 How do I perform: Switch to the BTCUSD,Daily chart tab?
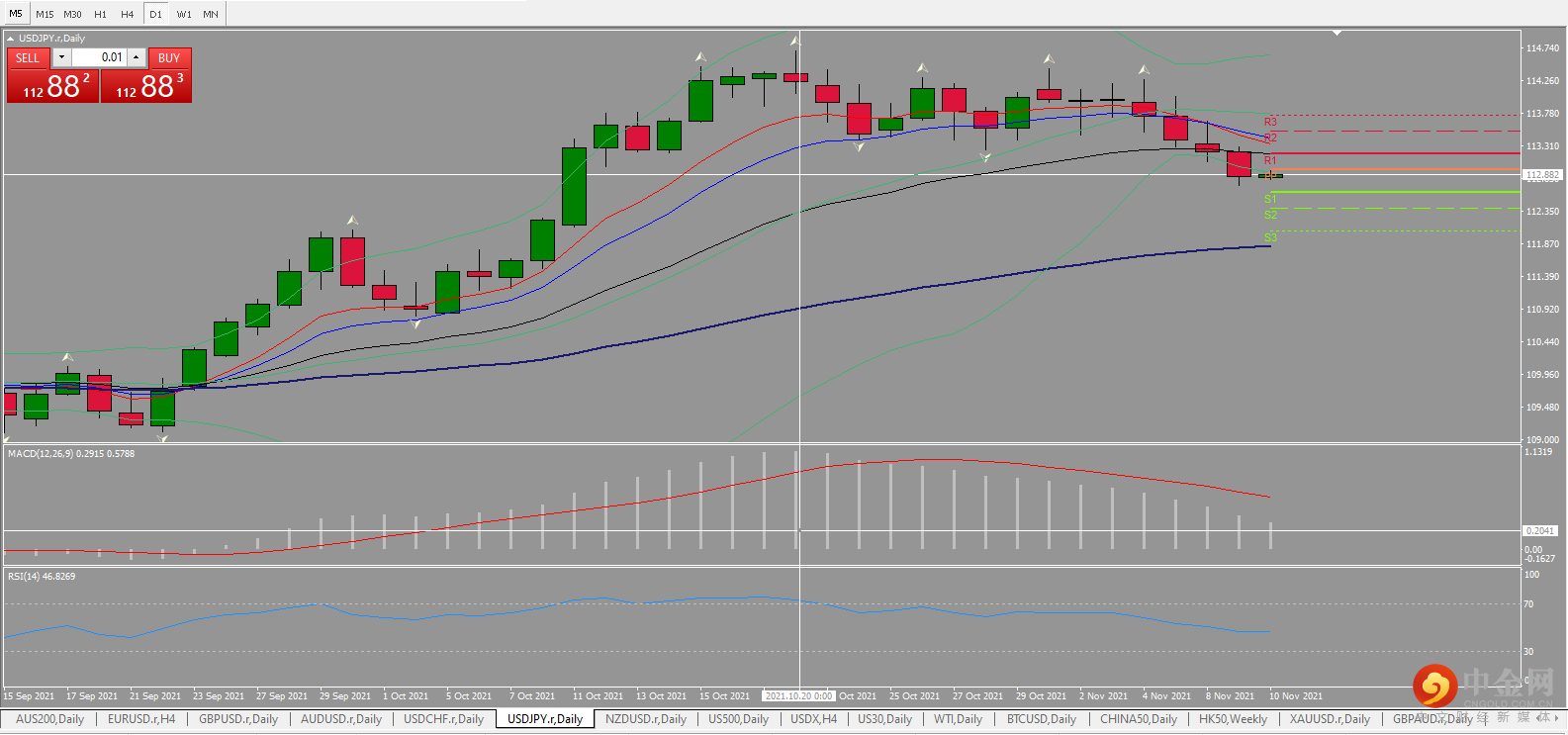[x=1042, y=719]
